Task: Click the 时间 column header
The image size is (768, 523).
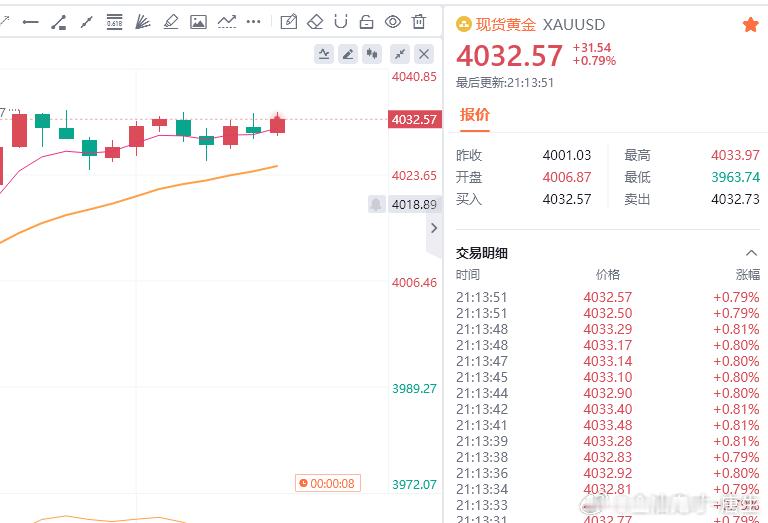Action: pyautogui.click(x=468, y=274)
